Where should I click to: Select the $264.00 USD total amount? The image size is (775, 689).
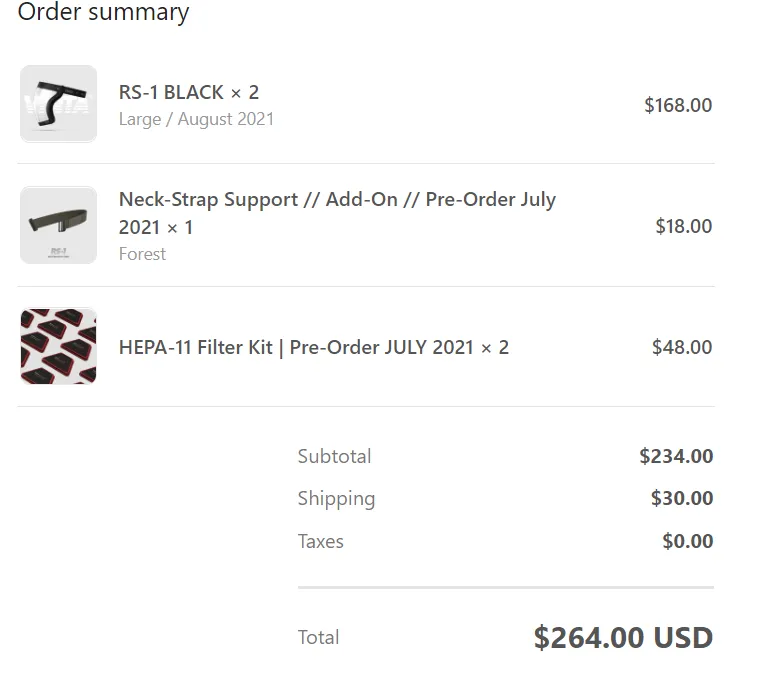[x=623, y=638]
